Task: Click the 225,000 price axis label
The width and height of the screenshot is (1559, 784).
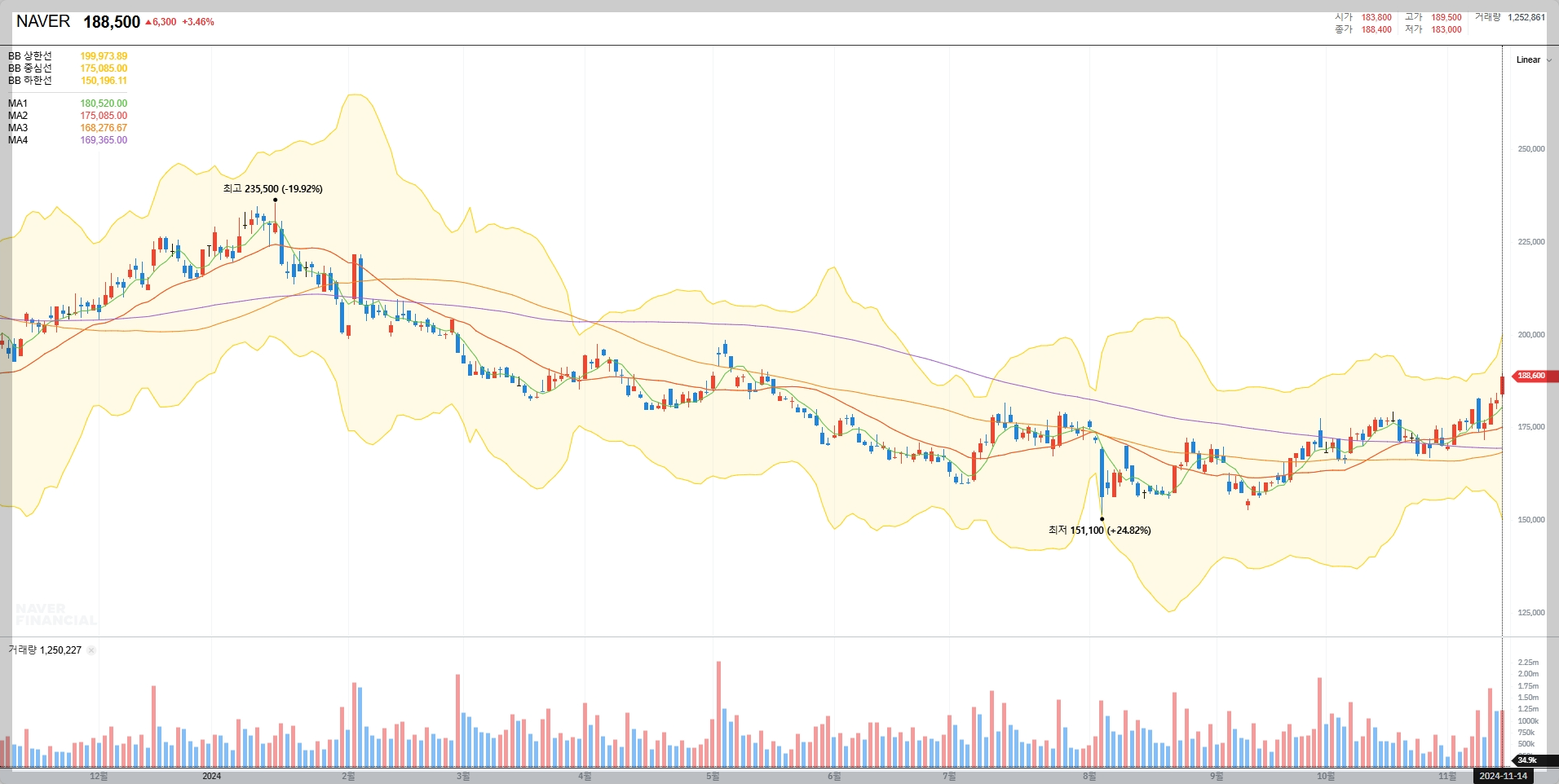Action: click(1531, 242)
